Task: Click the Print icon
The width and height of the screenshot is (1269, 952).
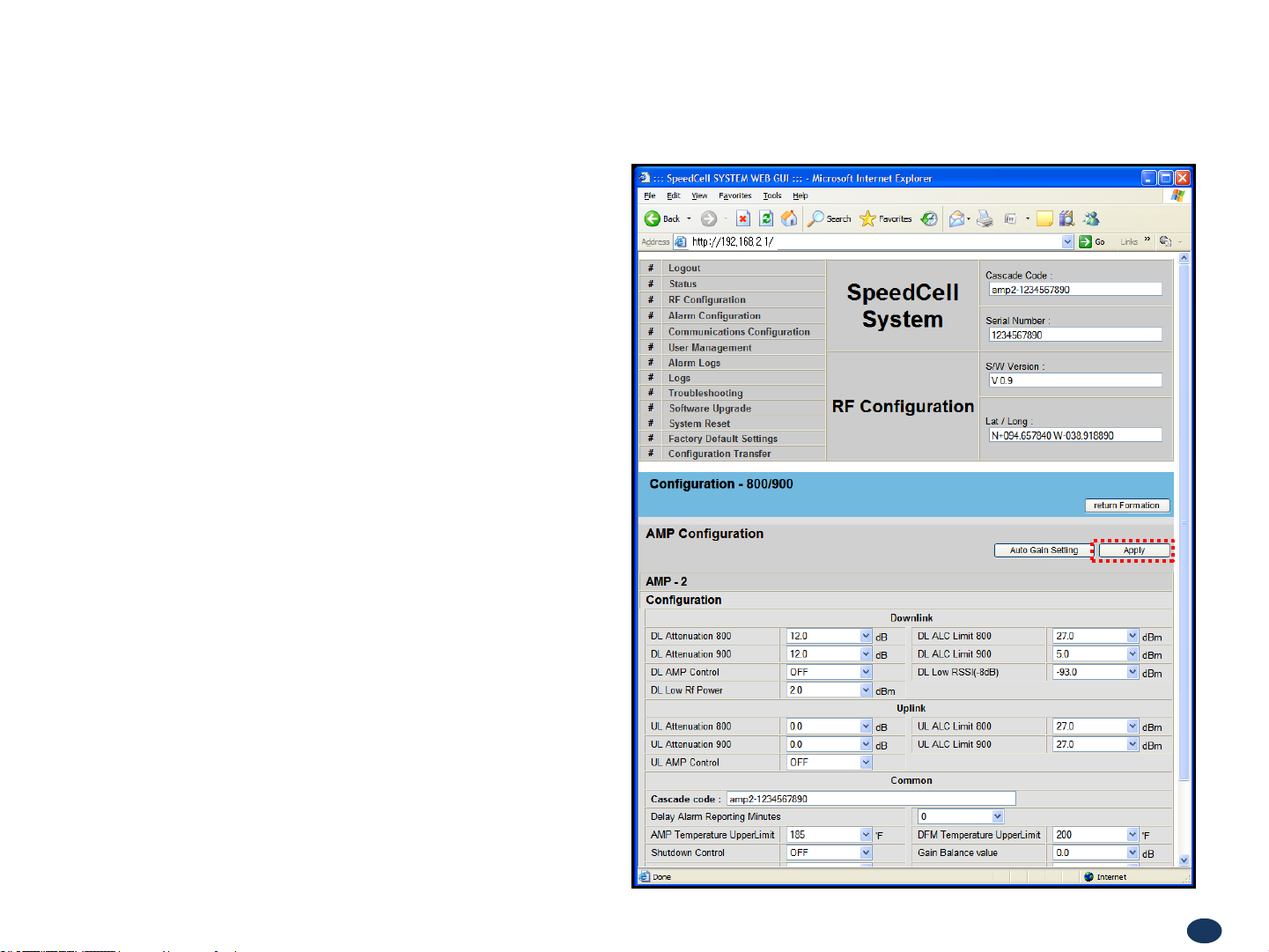Action: tap(985, 218)
